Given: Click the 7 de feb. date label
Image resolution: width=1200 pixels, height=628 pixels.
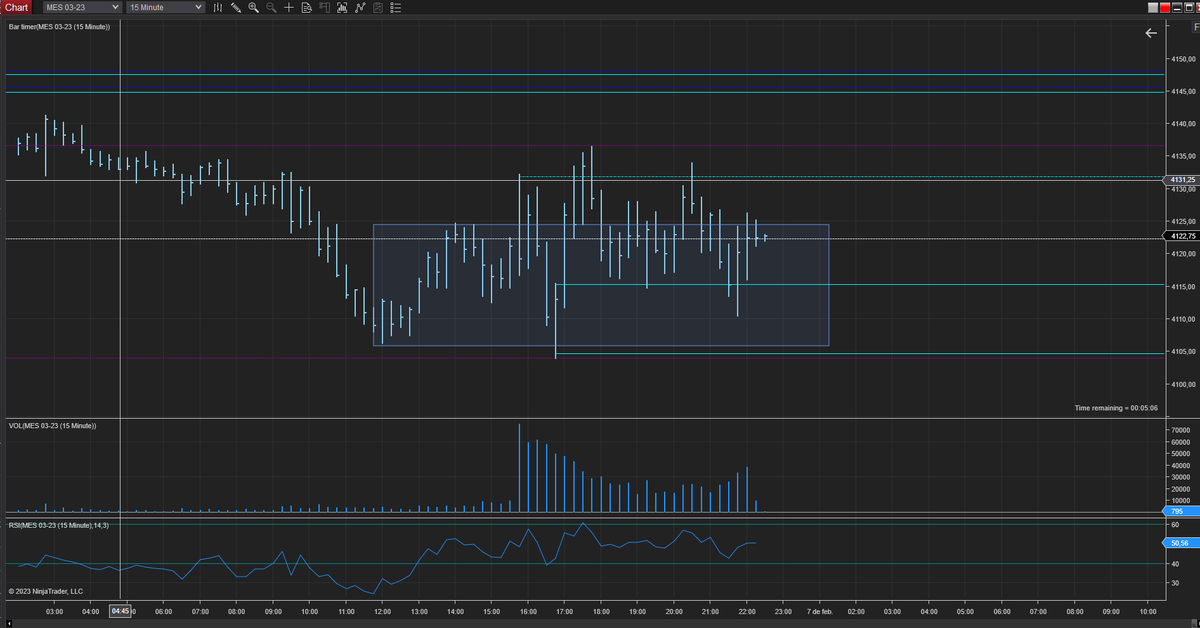Looking at the screenshot, I should tap(819, 610).
